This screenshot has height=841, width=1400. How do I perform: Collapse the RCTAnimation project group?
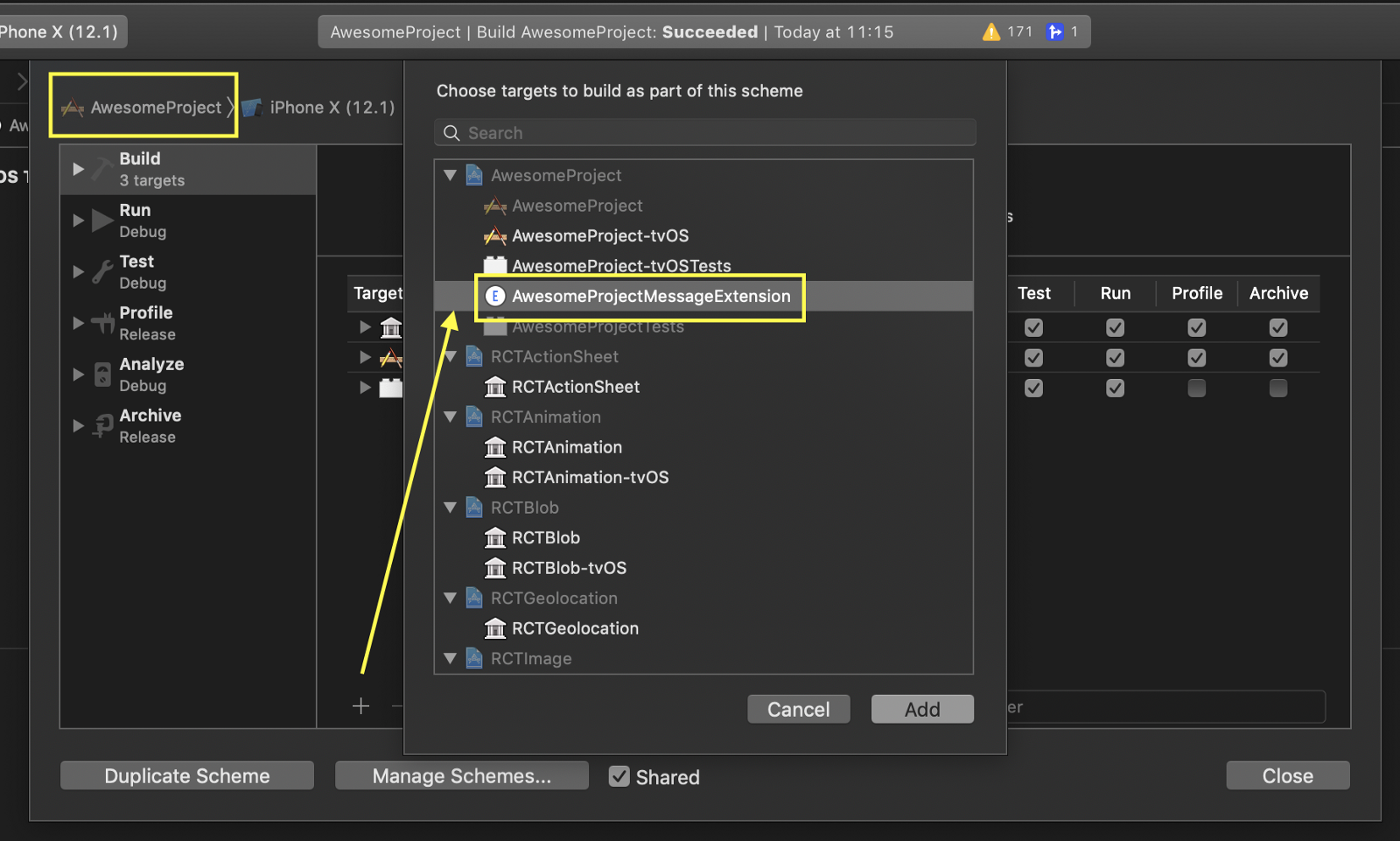[451, 417]
